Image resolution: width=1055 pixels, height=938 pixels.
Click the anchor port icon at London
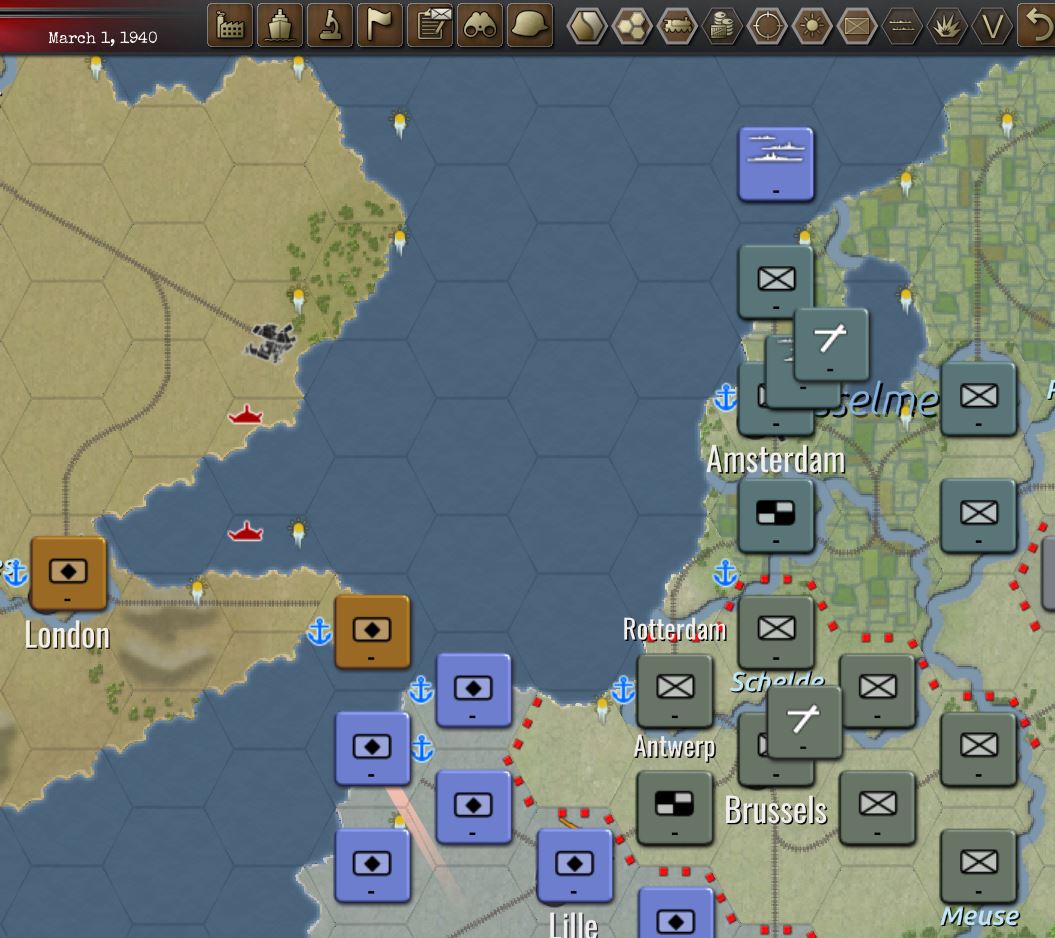(15, 573)
